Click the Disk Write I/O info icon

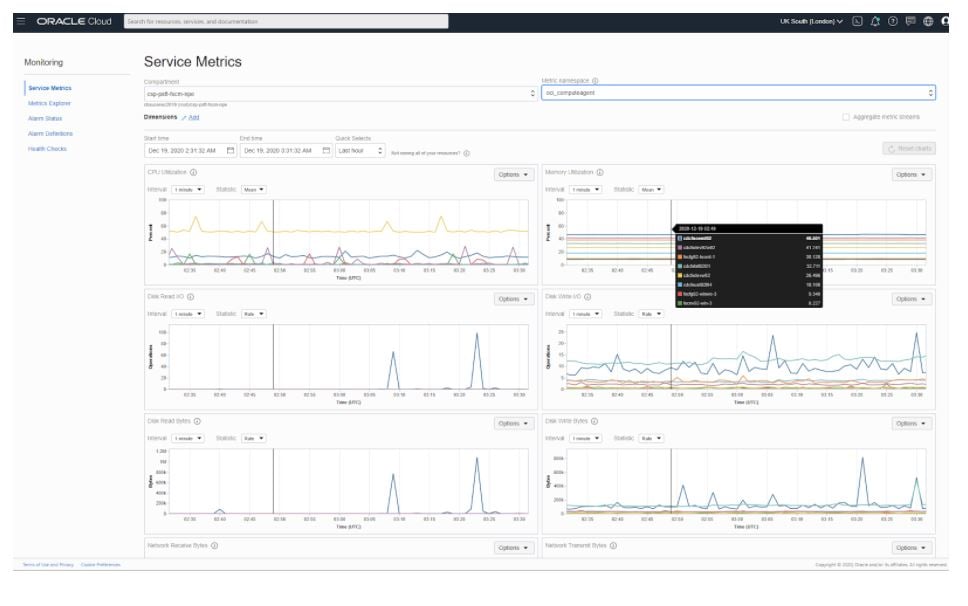588,297
